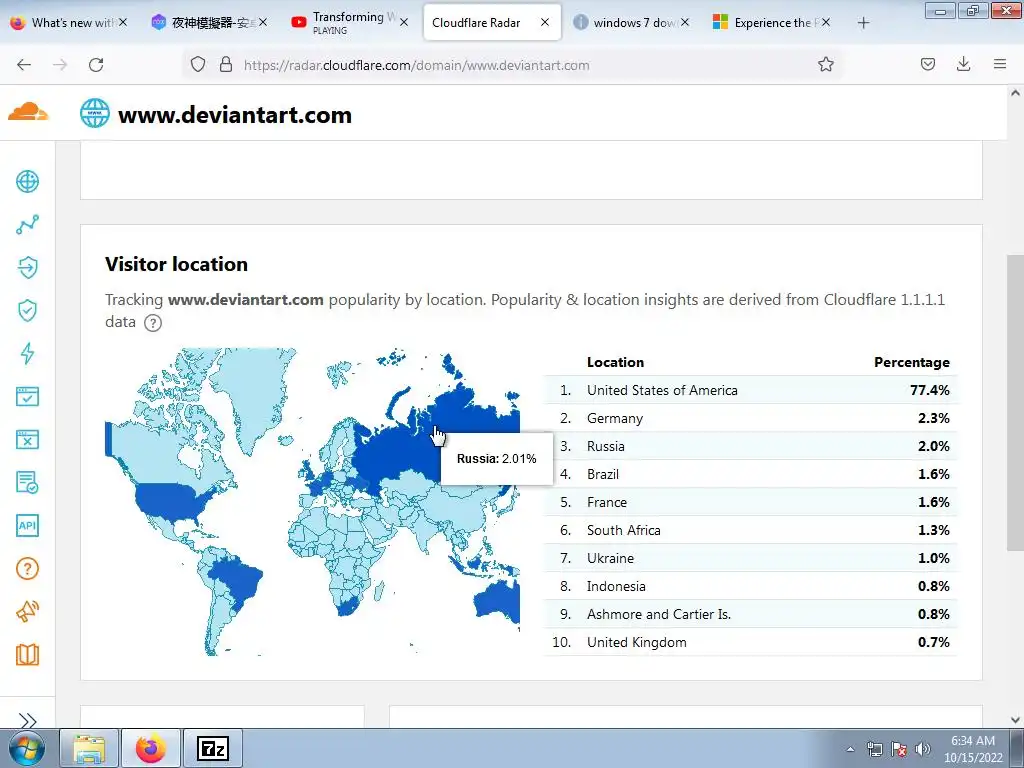Open the Firefox hamburger application menu
Viewport: 1024px width, 768px height.
[1000, 64]
